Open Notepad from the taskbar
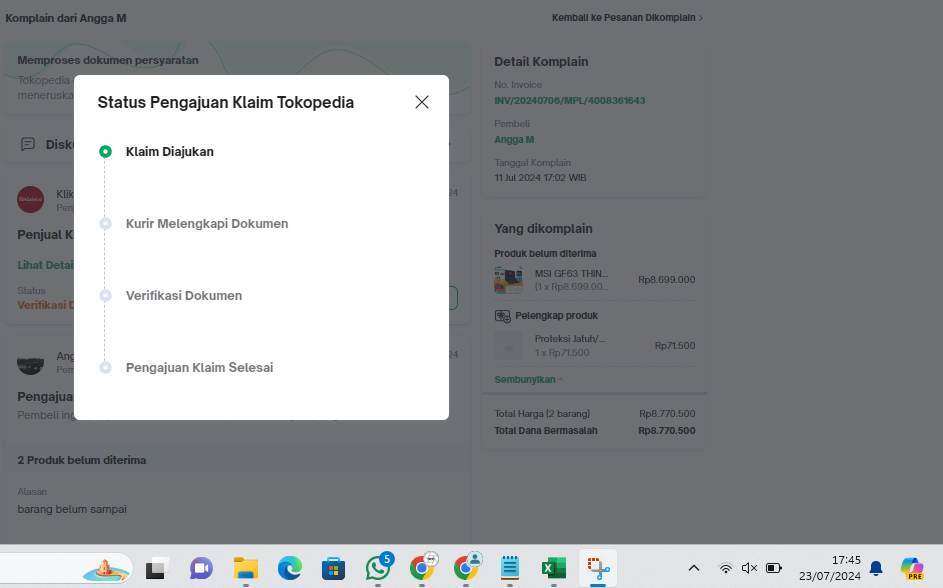 tap(510, 569)
